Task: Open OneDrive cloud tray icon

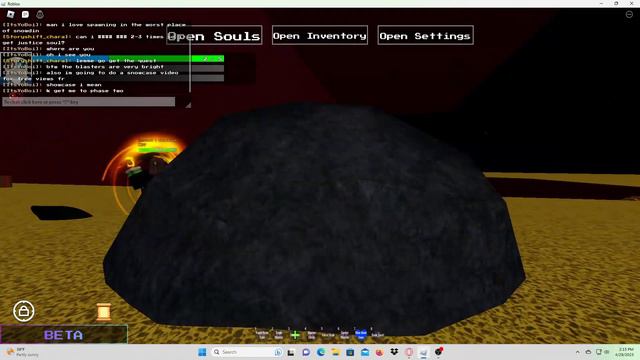Action: coord(588,352)
